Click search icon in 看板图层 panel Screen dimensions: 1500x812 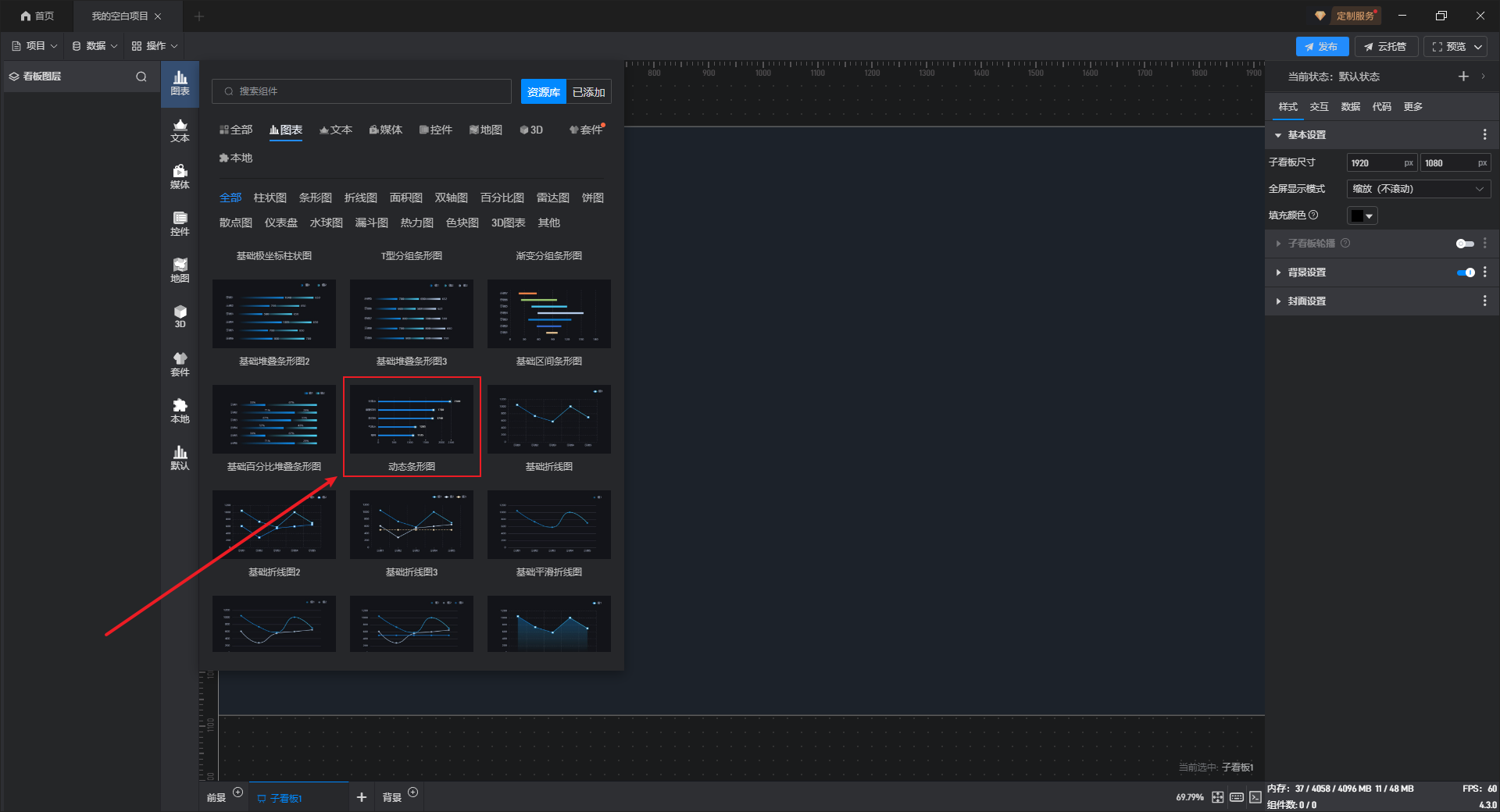point(141,77)
